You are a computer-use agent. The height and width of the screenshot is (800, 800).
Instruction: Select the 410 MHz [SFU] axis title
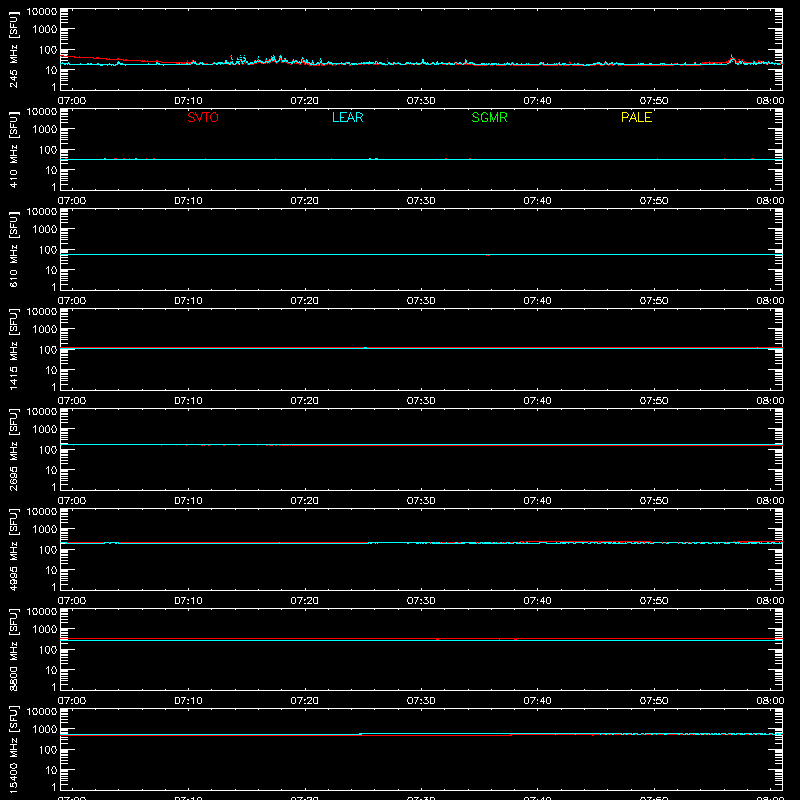click(13, 149)
